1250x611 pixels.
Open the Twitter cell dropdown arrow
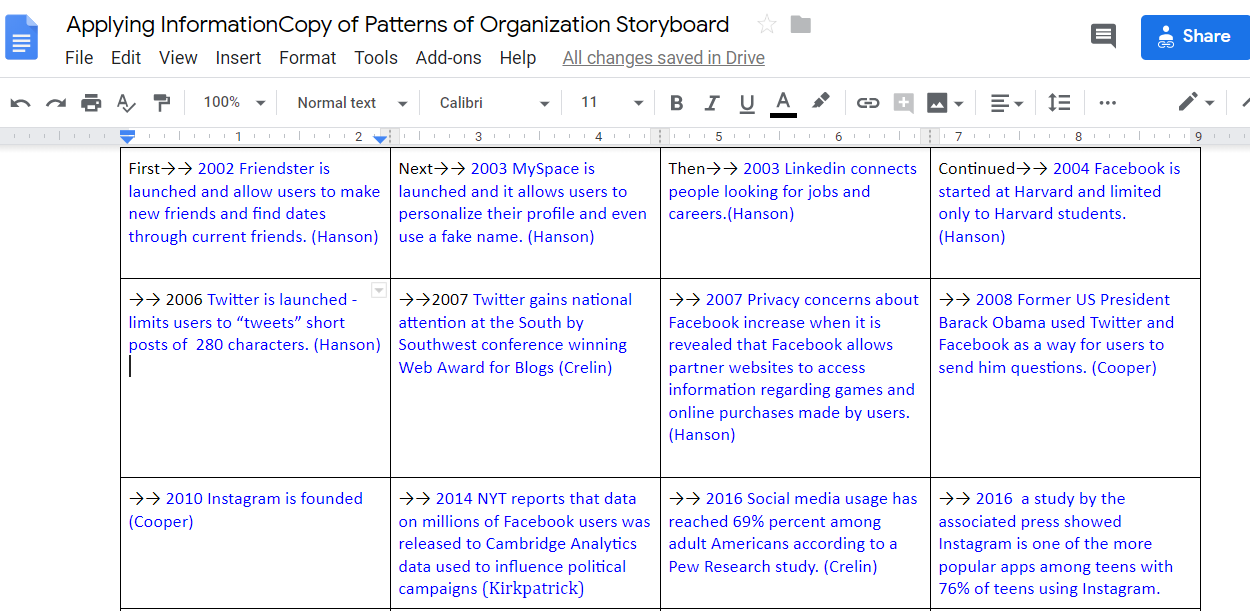tap(378, 291)
